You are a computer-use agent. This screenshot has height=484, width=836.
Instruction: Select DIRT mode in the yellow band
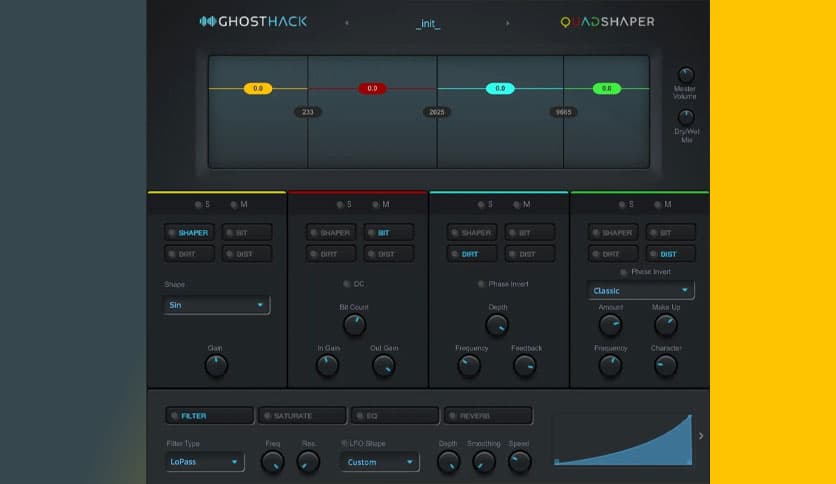tap(189, 254)
